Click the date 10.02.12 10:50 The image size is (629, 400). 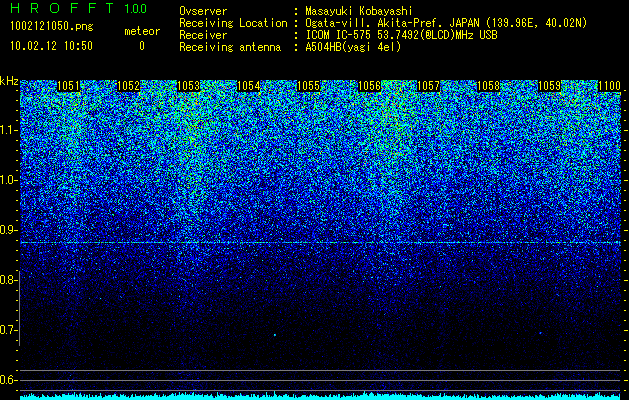tap(51, 46)
